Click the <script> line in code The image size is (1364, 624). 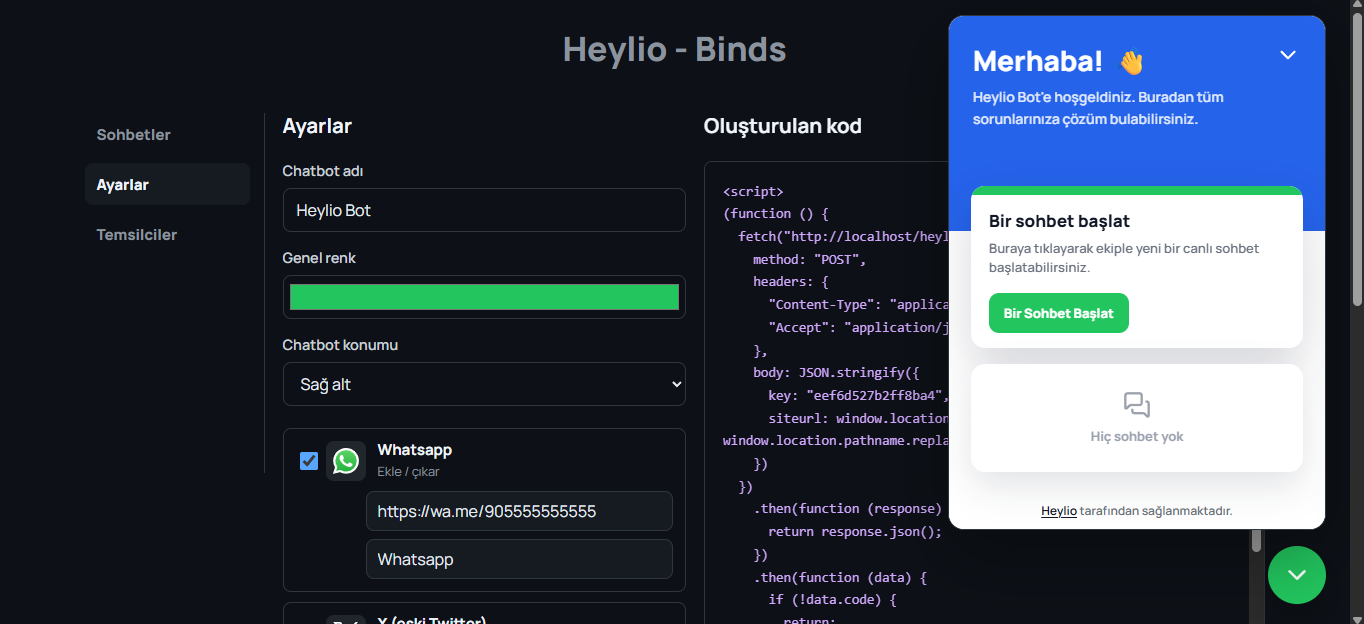point(753,191)
